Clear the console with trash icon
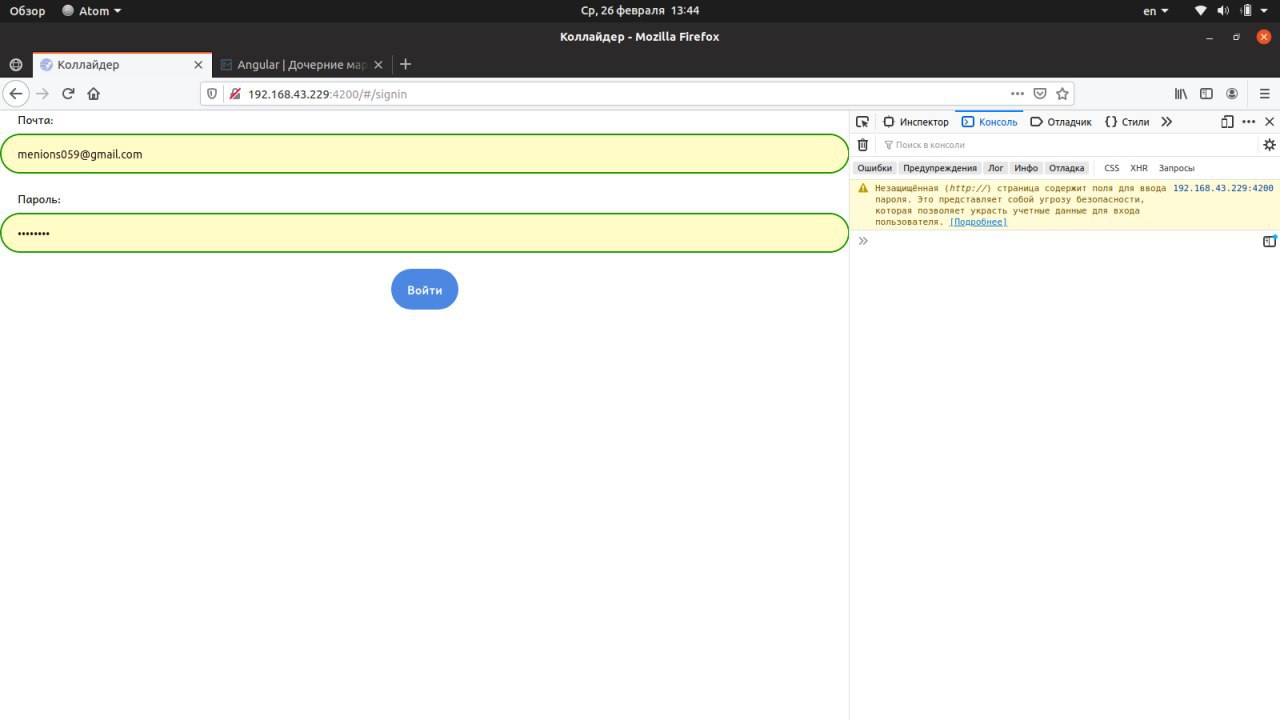 (863, 145)
